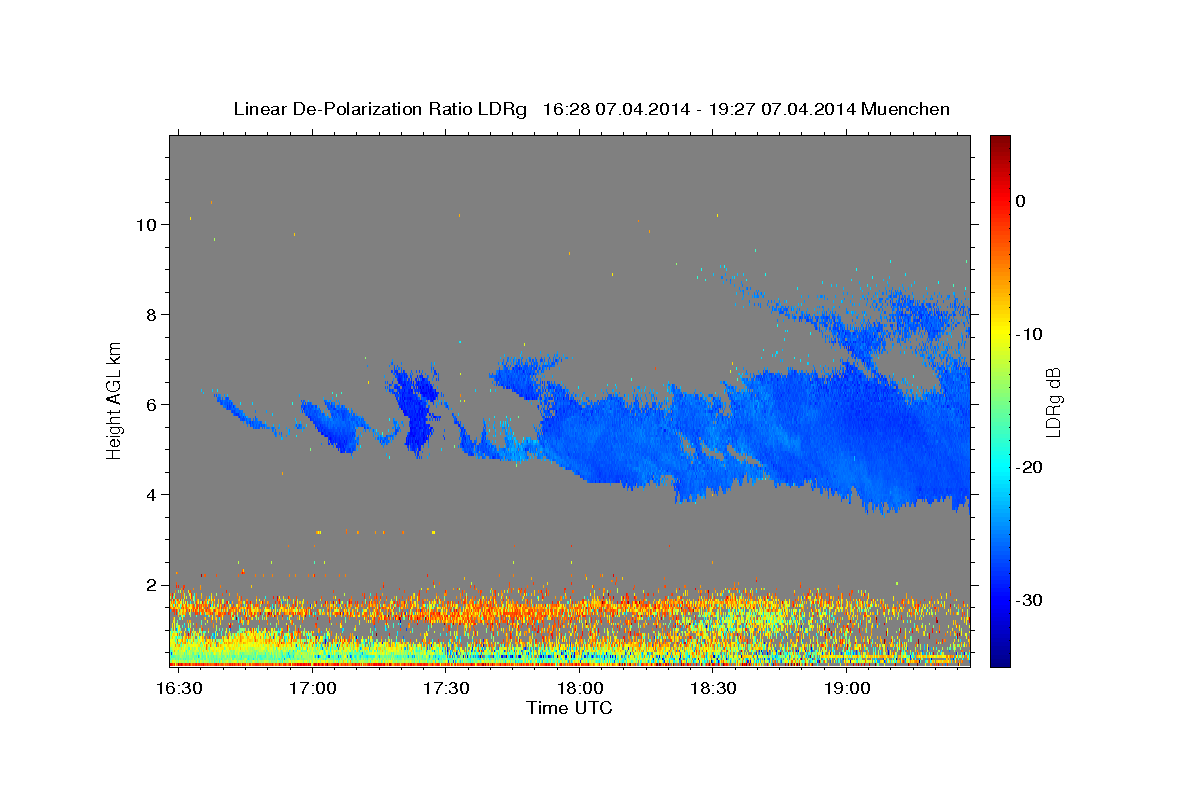Click the colorbar value label -20

pos(1030,467)
